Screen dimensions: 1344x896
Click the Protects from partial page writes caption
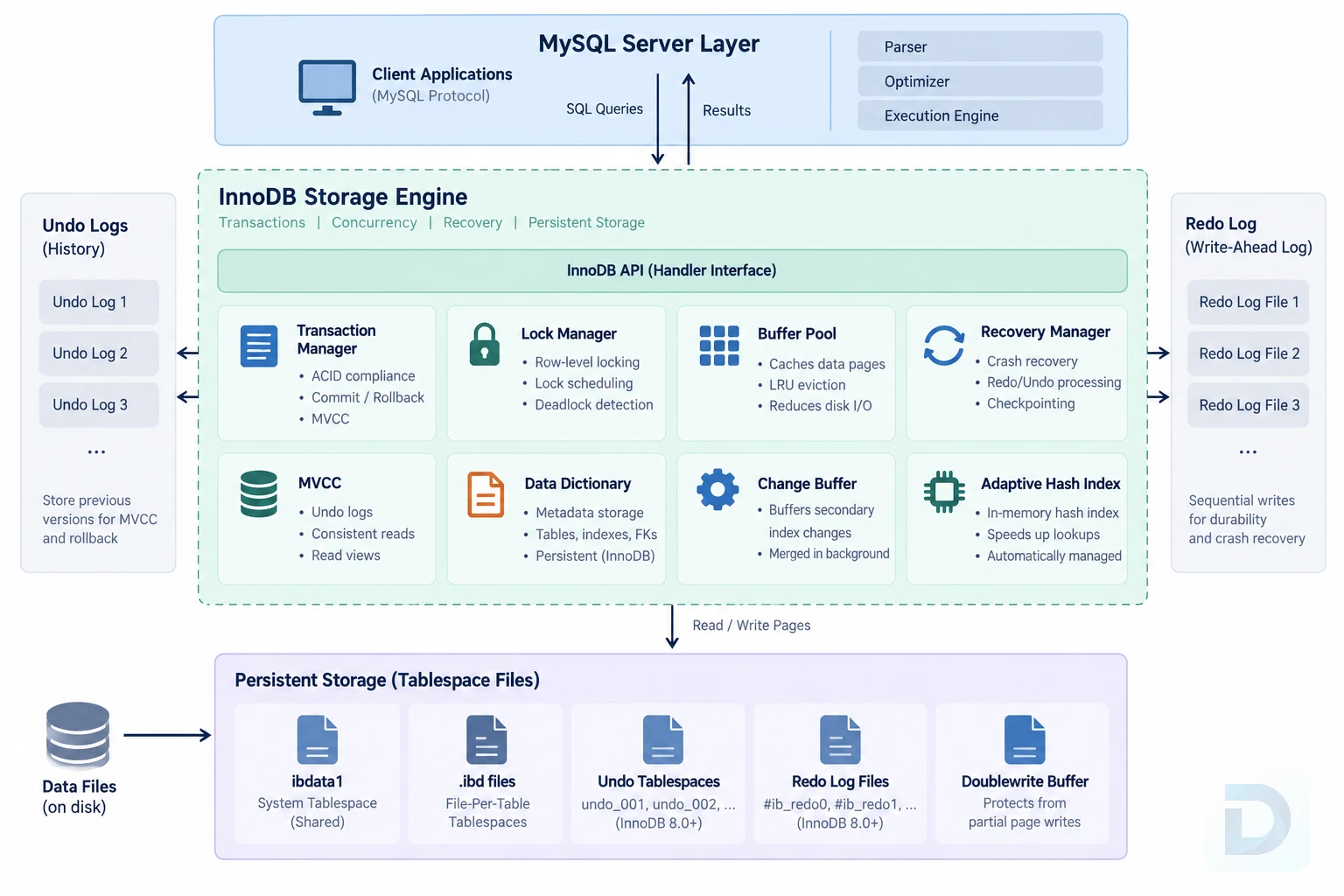tap(1025, 813)
